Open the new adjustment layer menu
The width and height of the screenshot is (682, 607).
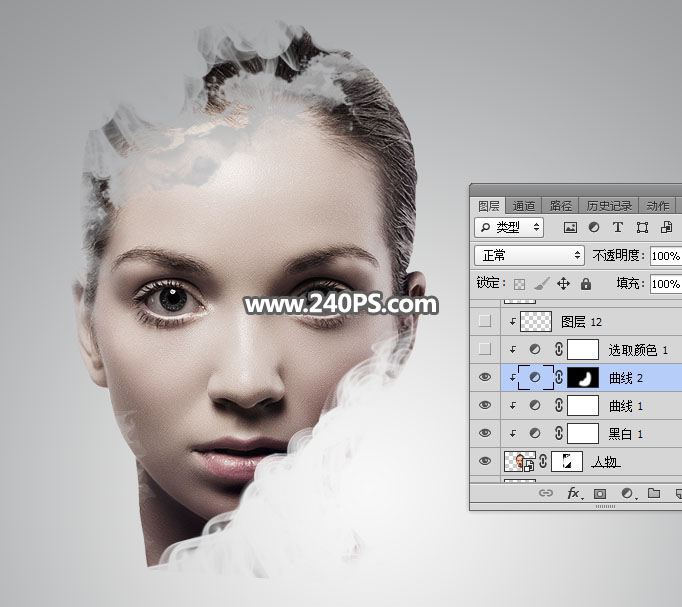click(x=627, y=494)
